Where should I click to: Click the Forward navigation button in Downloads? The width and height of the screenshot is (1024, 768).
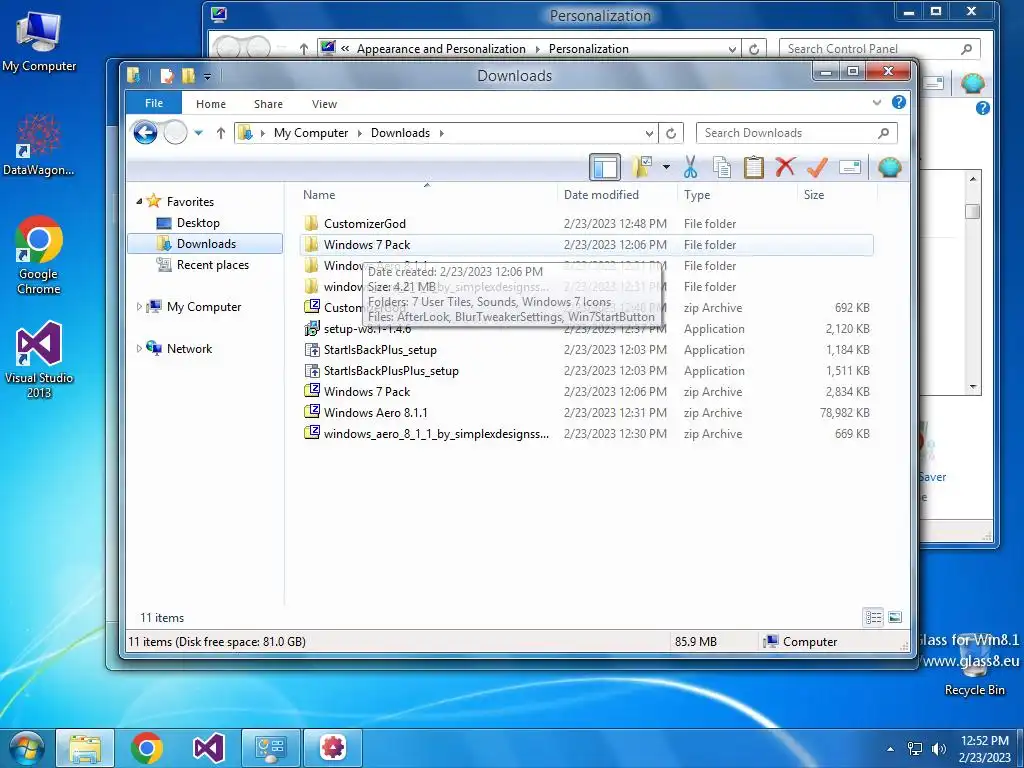pos(175,133)
